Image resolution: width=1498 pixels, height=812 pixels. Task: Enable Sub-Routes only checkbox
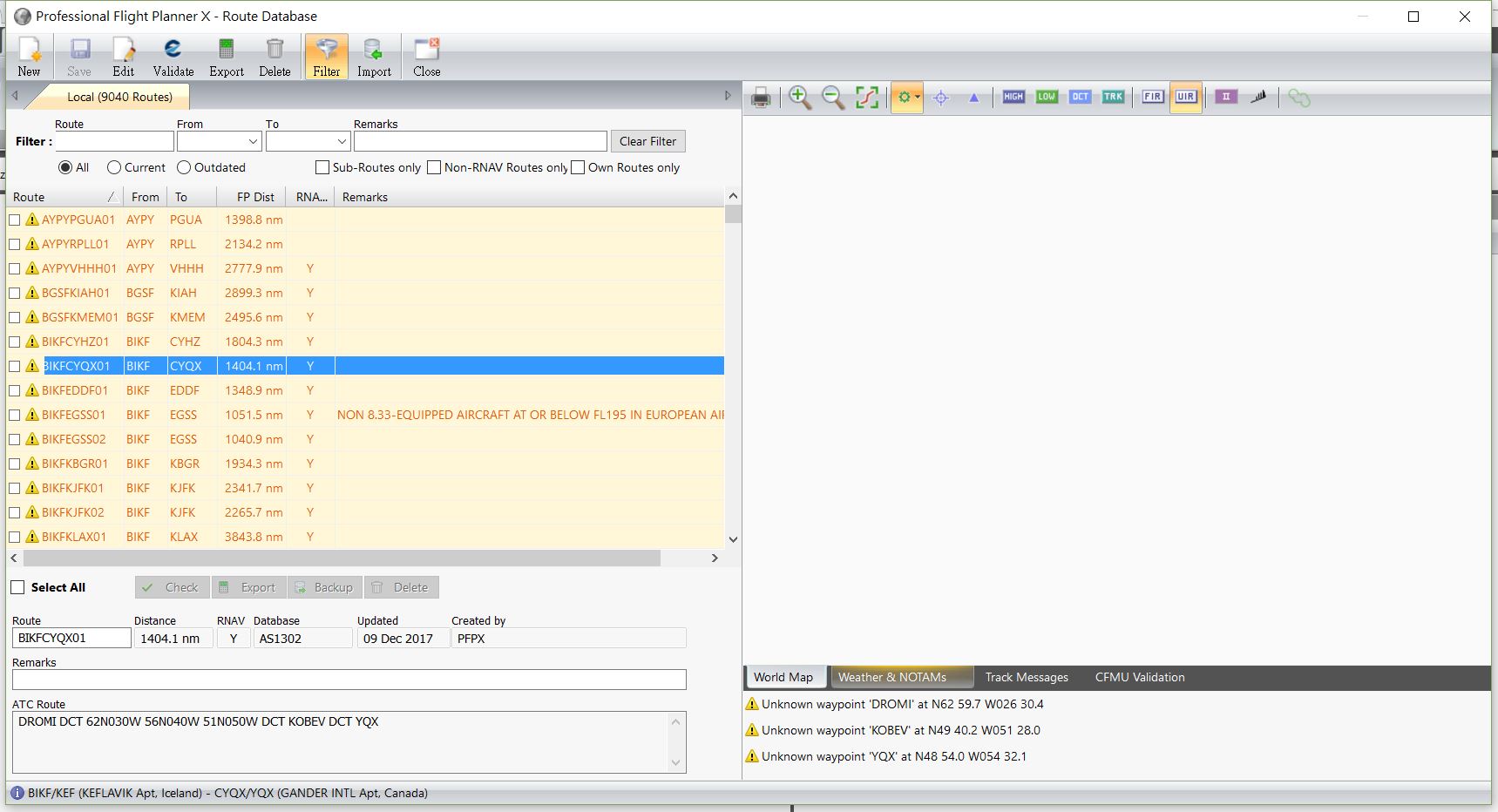point(322,167)
